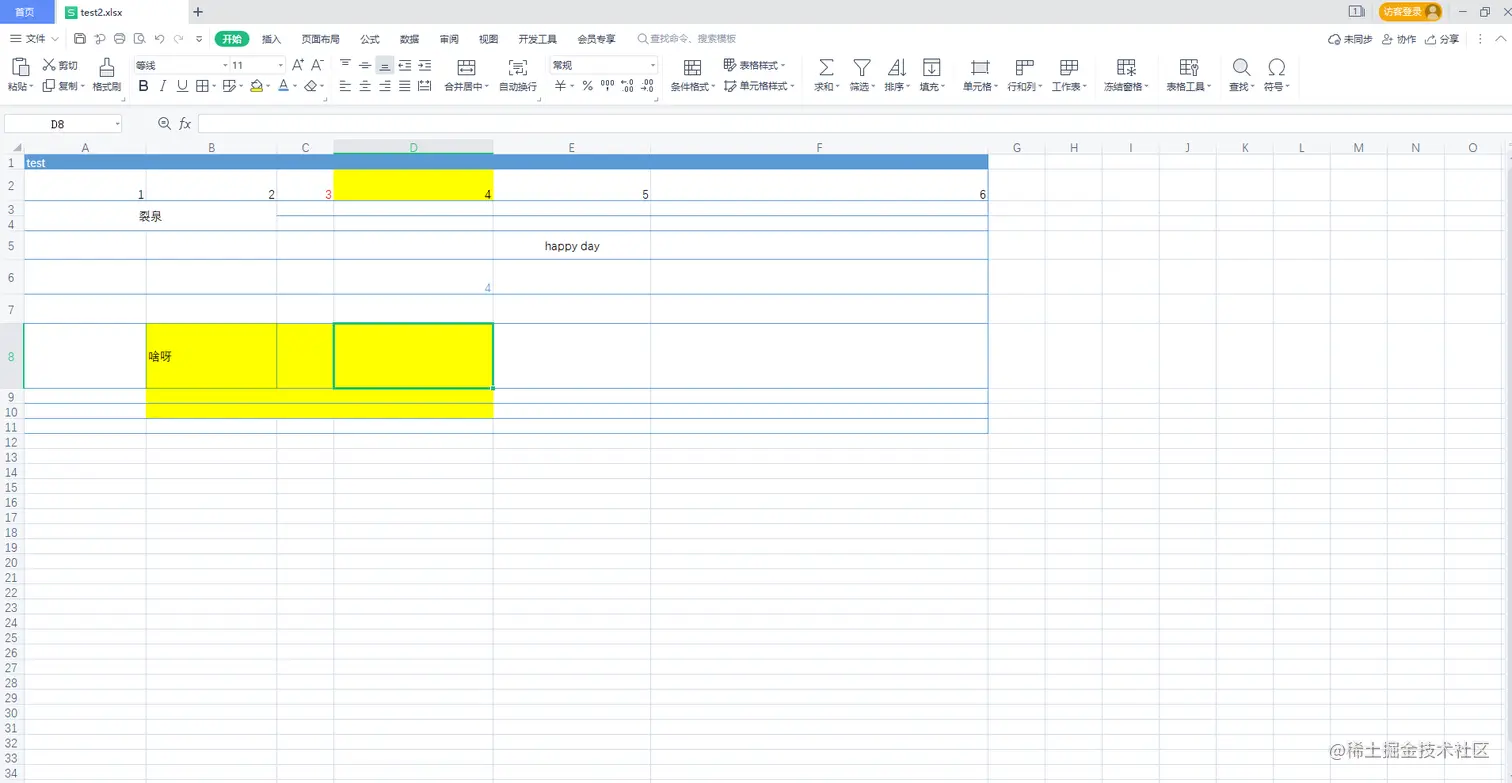
Task: Decrease indent of cell contents
Action: tap(405, 65)
